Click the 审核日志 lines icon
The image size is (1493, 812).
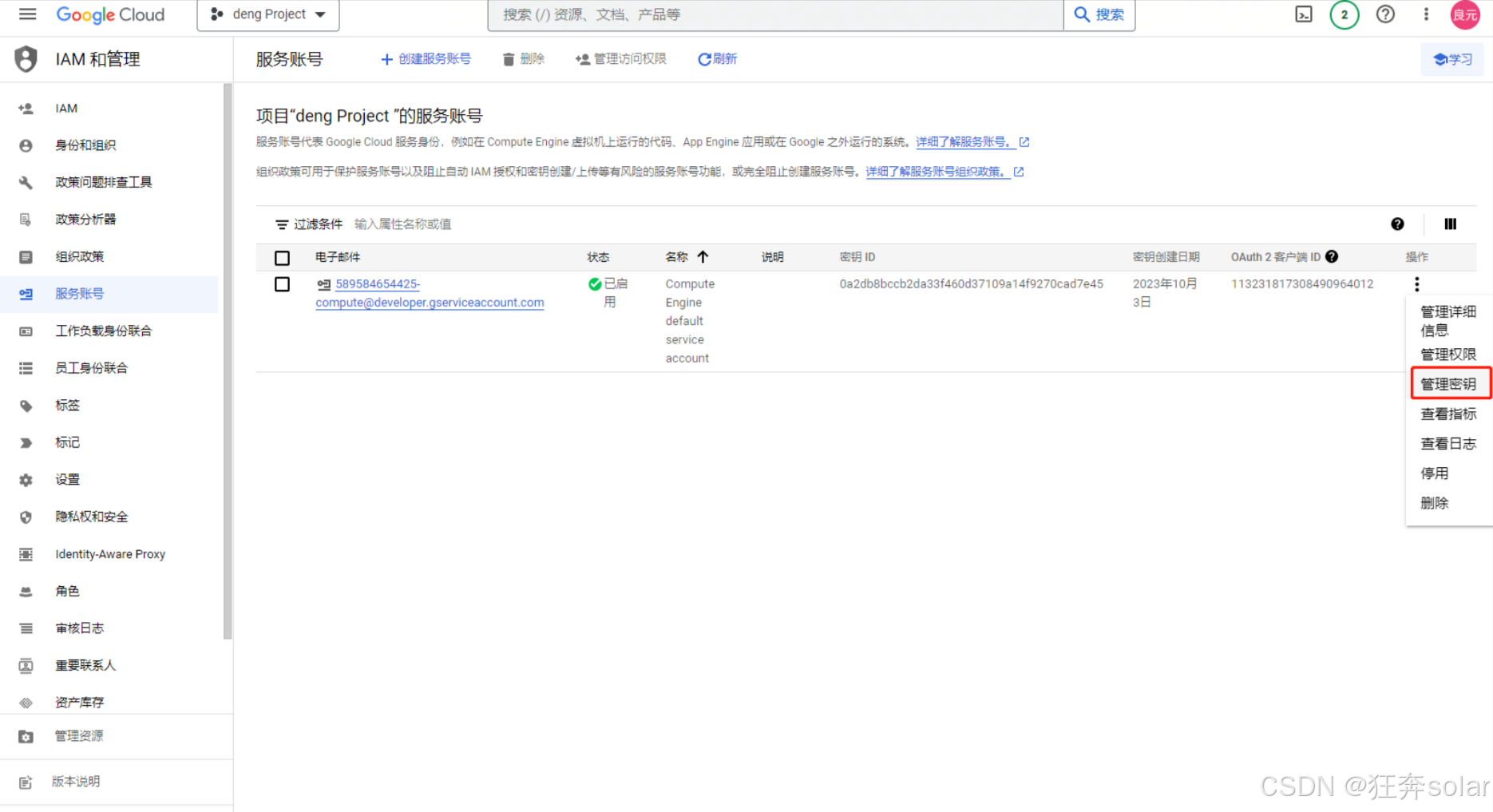tap(26, 628)
